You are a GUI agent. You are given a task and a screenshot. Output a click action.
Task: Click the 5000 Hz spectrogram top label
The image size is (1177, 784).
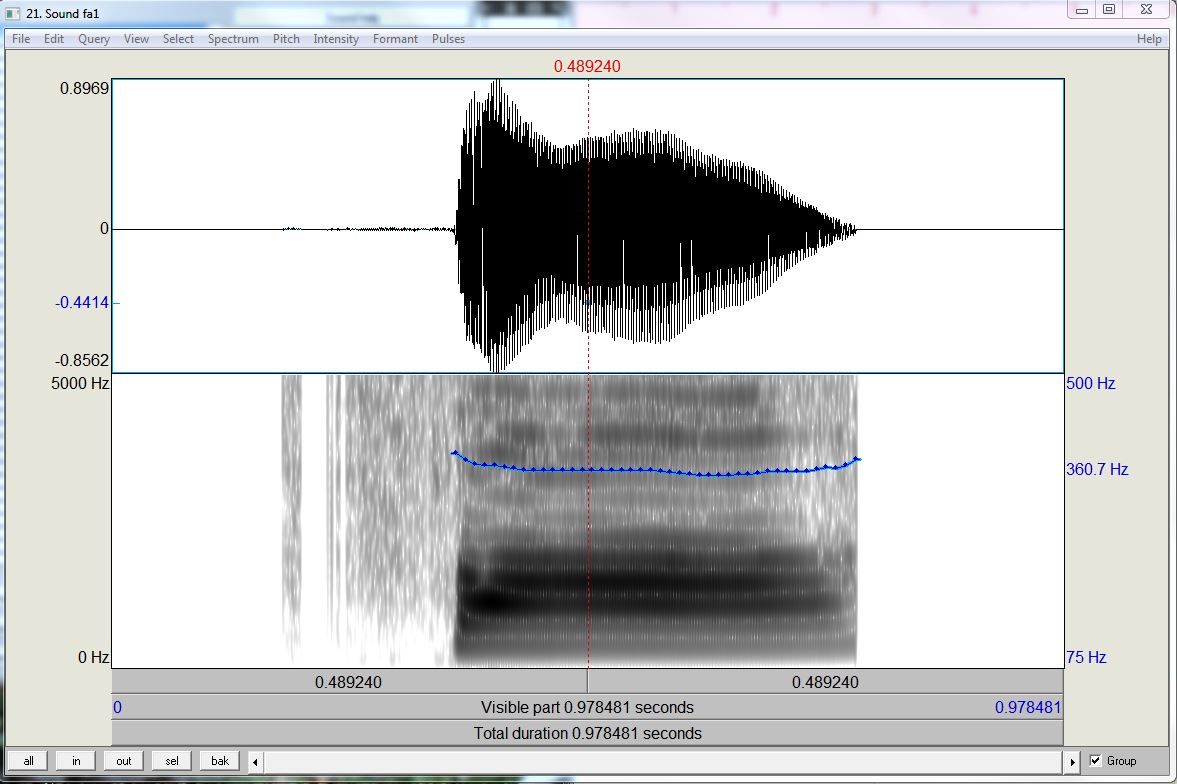(80, 383)
